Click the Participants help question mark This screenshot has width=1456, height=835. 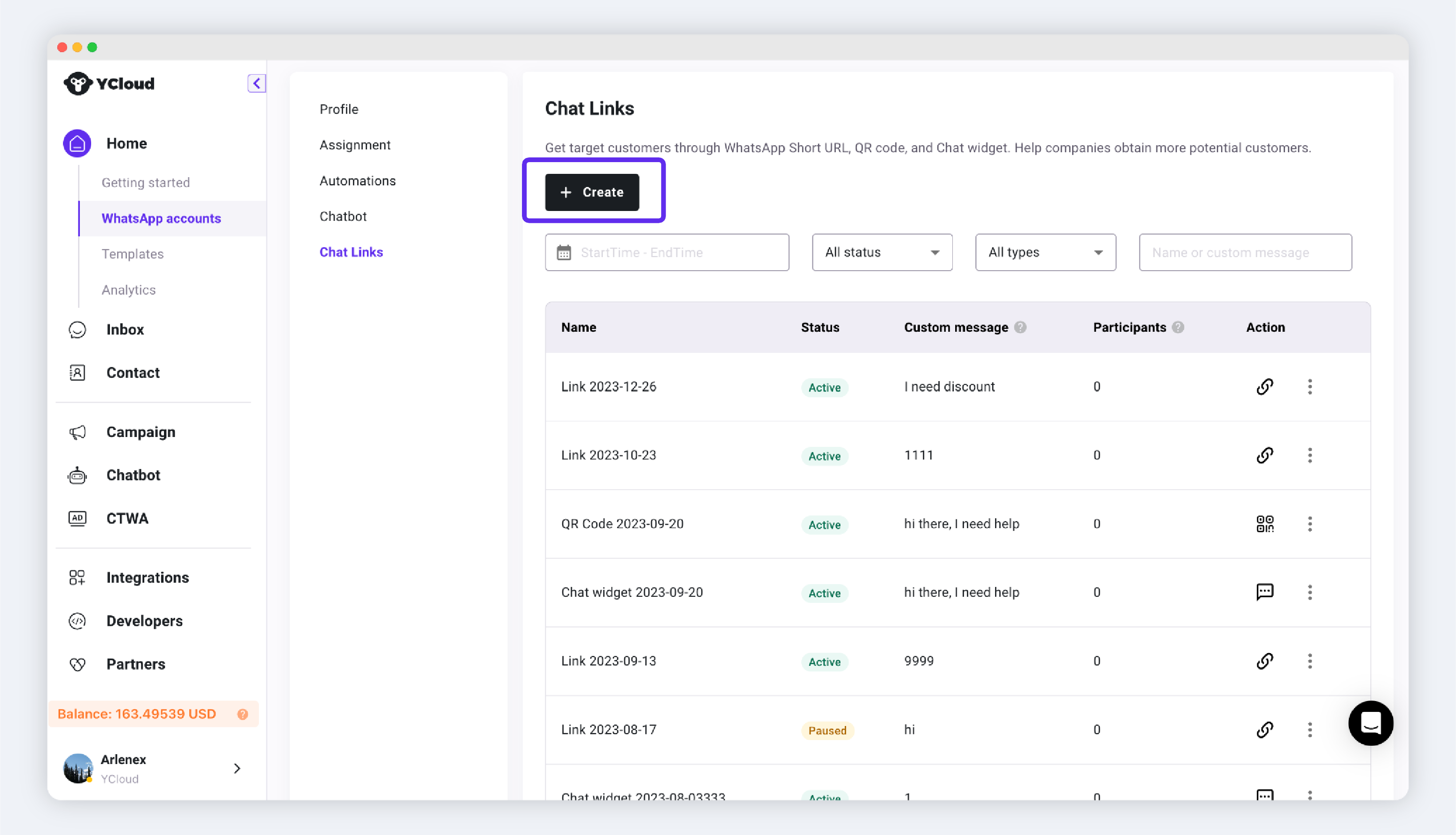[1178, 328]
